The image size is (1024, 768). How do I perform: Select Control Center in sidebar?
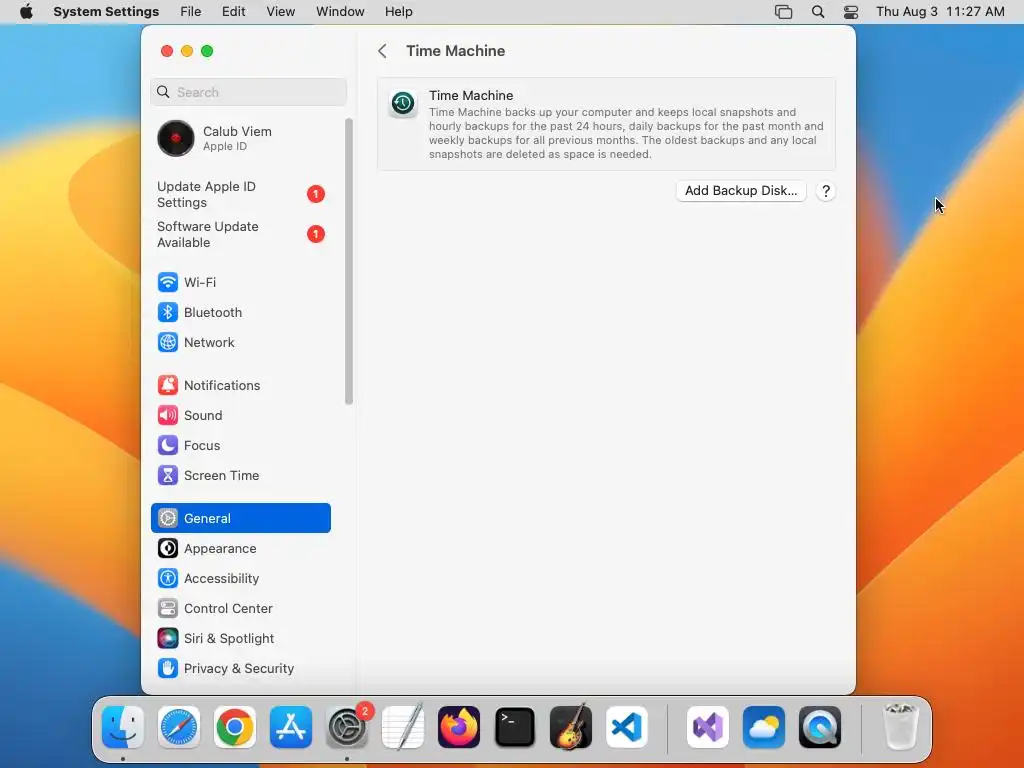(x=240, y=609)
